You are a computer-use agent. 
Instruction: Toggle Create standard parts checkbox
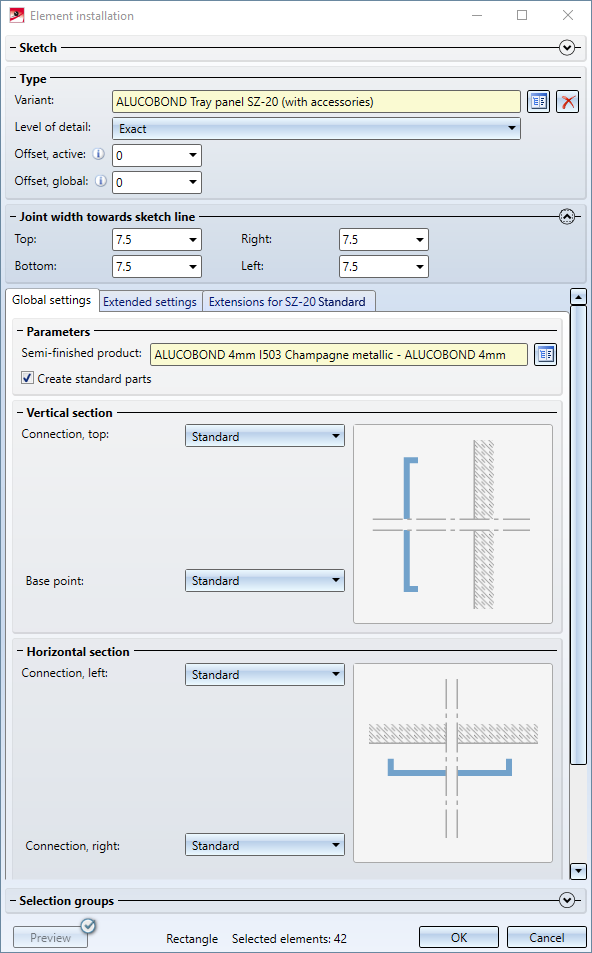pos(27,378)
